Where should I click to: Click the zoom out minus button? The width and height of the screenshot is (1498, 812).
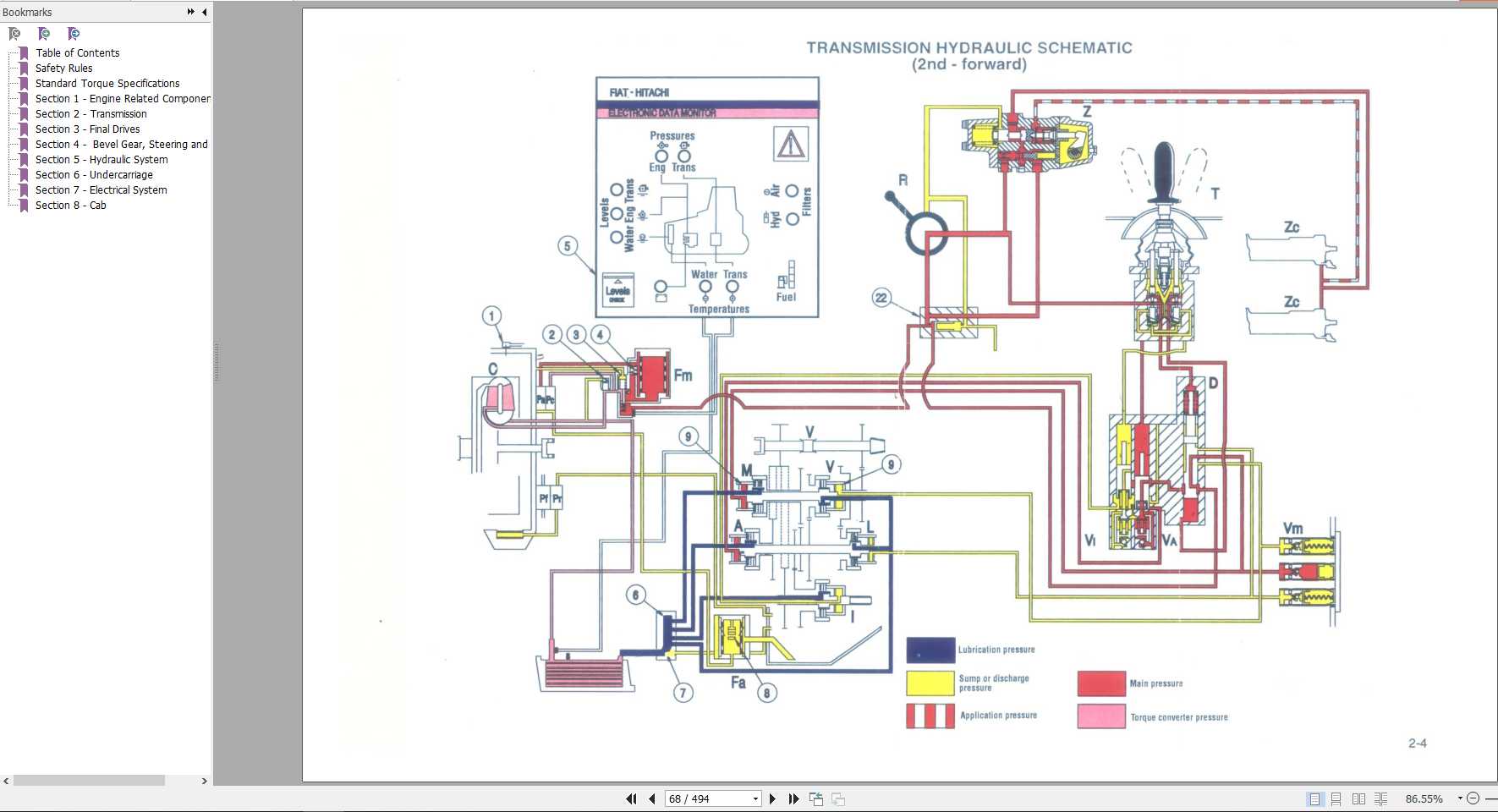point(1473,798)
